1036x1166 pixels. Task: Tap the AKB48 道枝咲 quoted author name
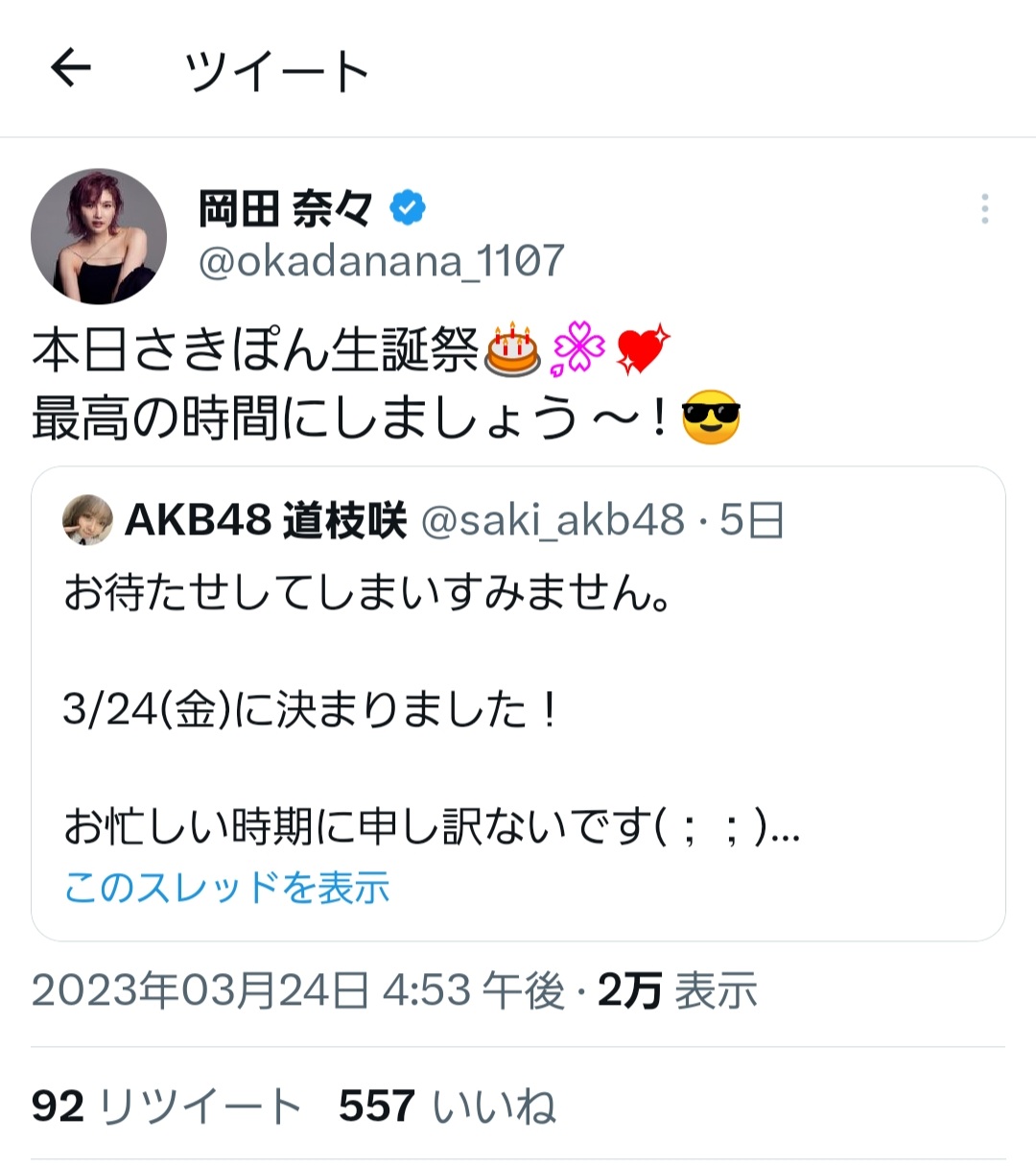(x=266, y=520)
